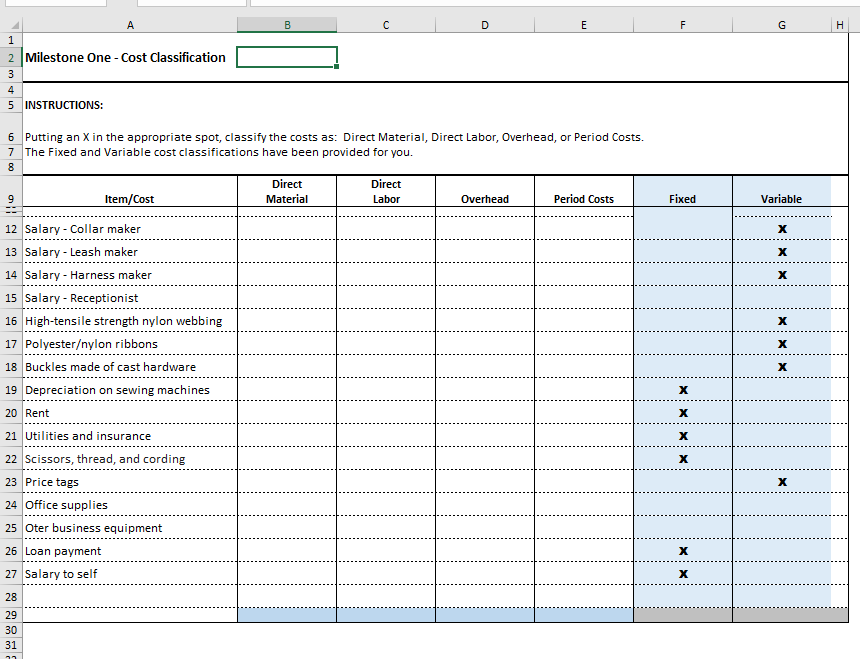
Task: Select row 20 header
Action: tap(11, 413)
